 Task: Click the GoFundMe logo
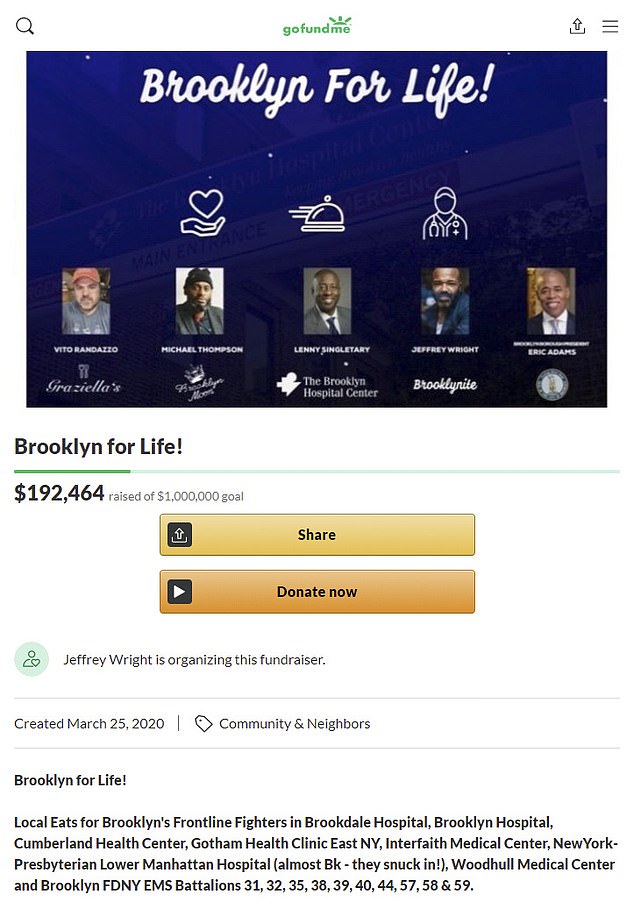click(x=317, y=26)
